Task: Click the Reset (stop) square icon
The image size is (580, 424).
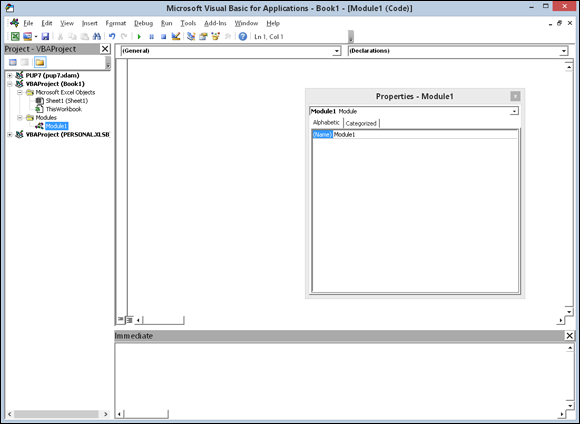Action: click(x=163, y=36)
